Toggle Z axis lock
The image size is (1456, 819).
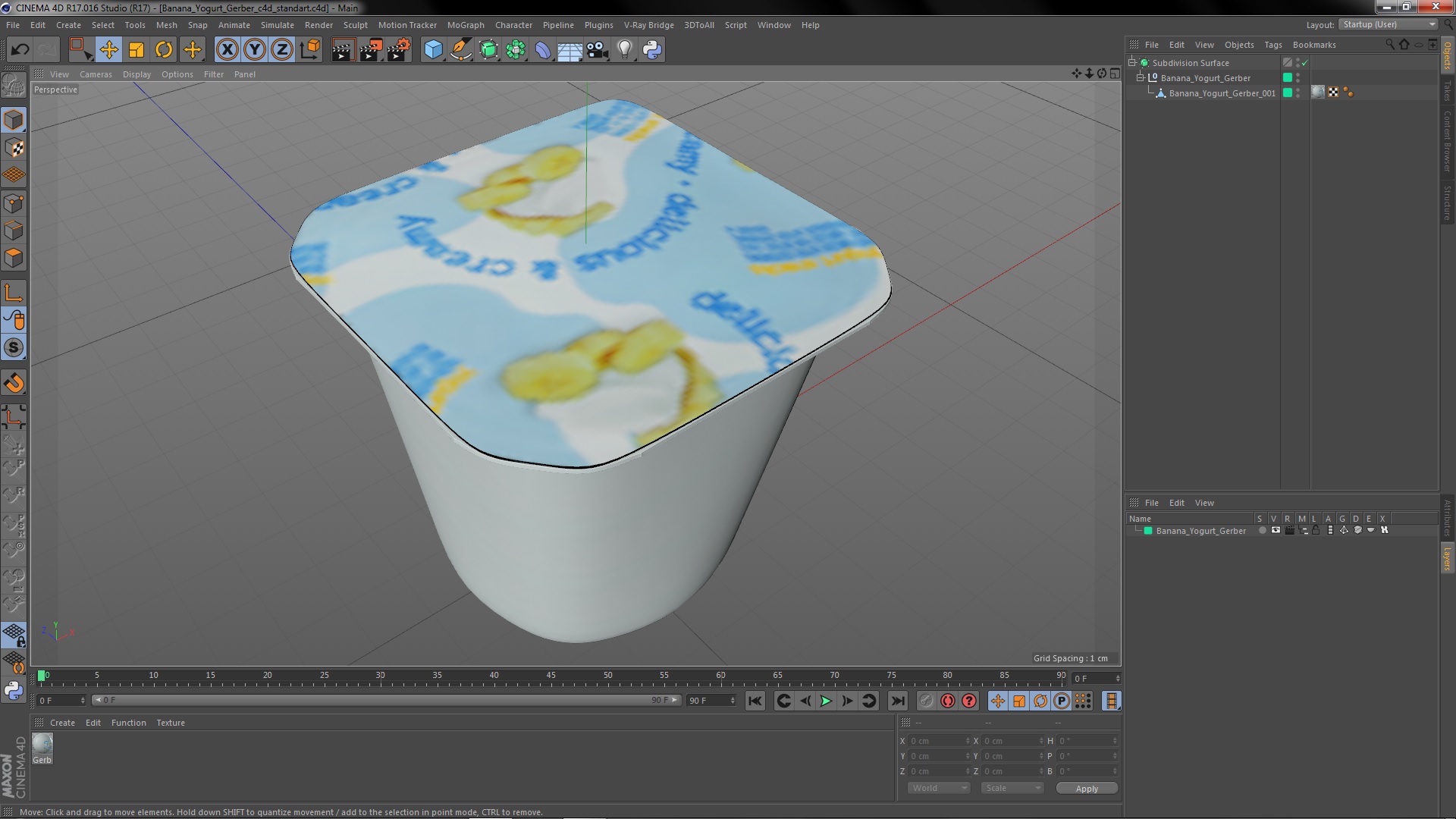tap(282, 50)
